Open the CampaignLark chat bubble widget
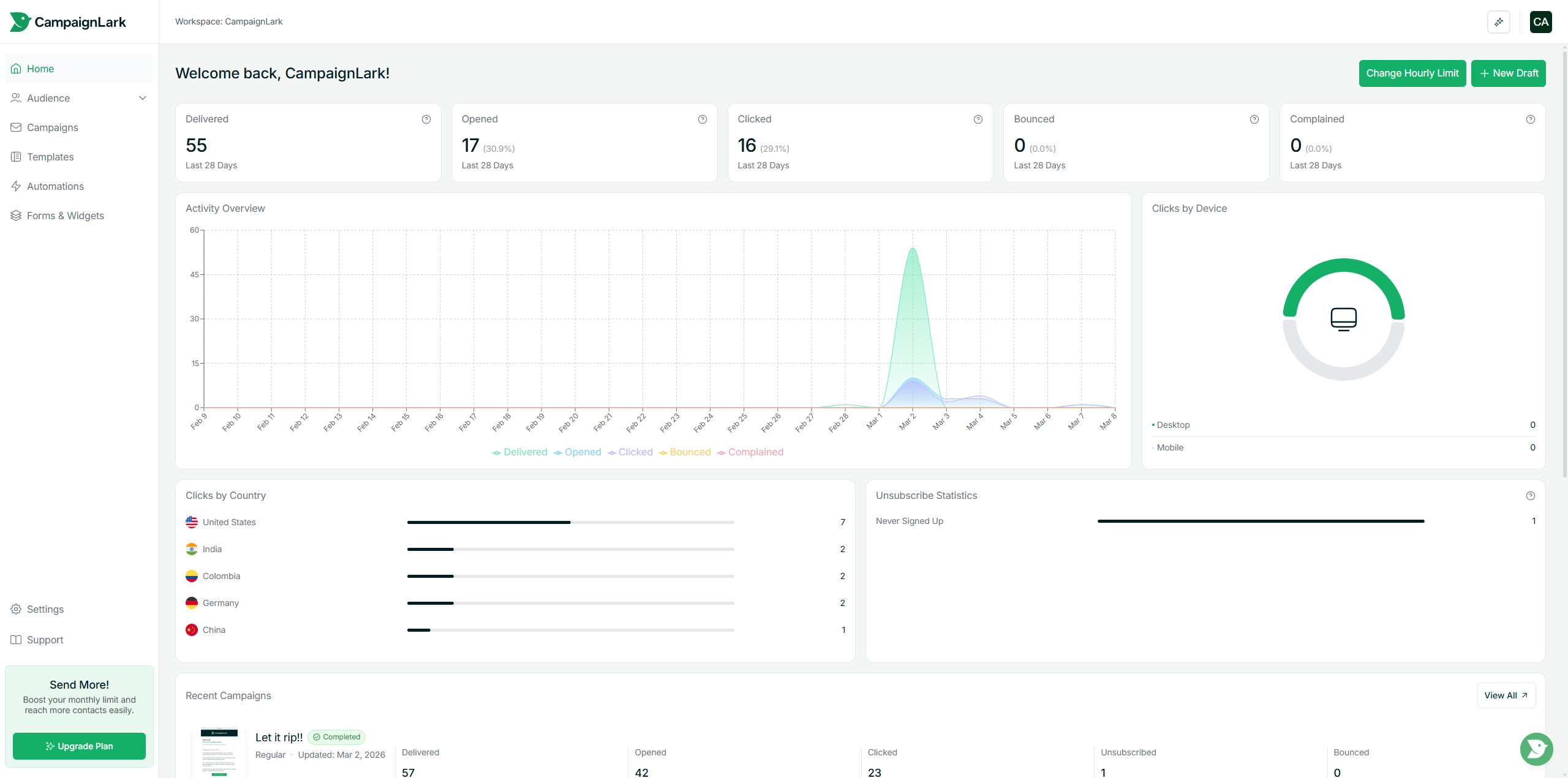Image resolution: width=1568 pixels, height=778 pixels. (1536, 748)
